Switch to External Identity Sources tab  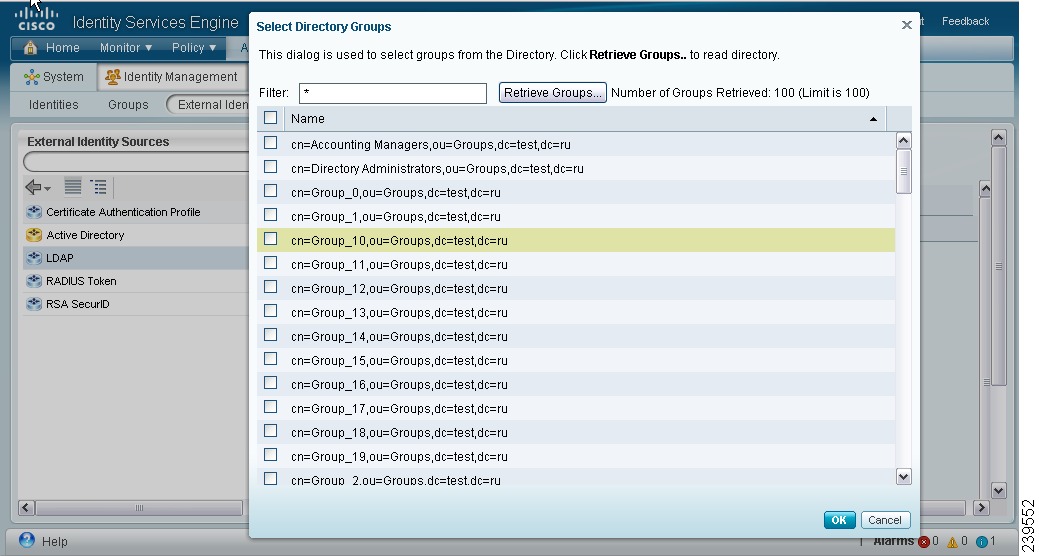pos(209,105)
